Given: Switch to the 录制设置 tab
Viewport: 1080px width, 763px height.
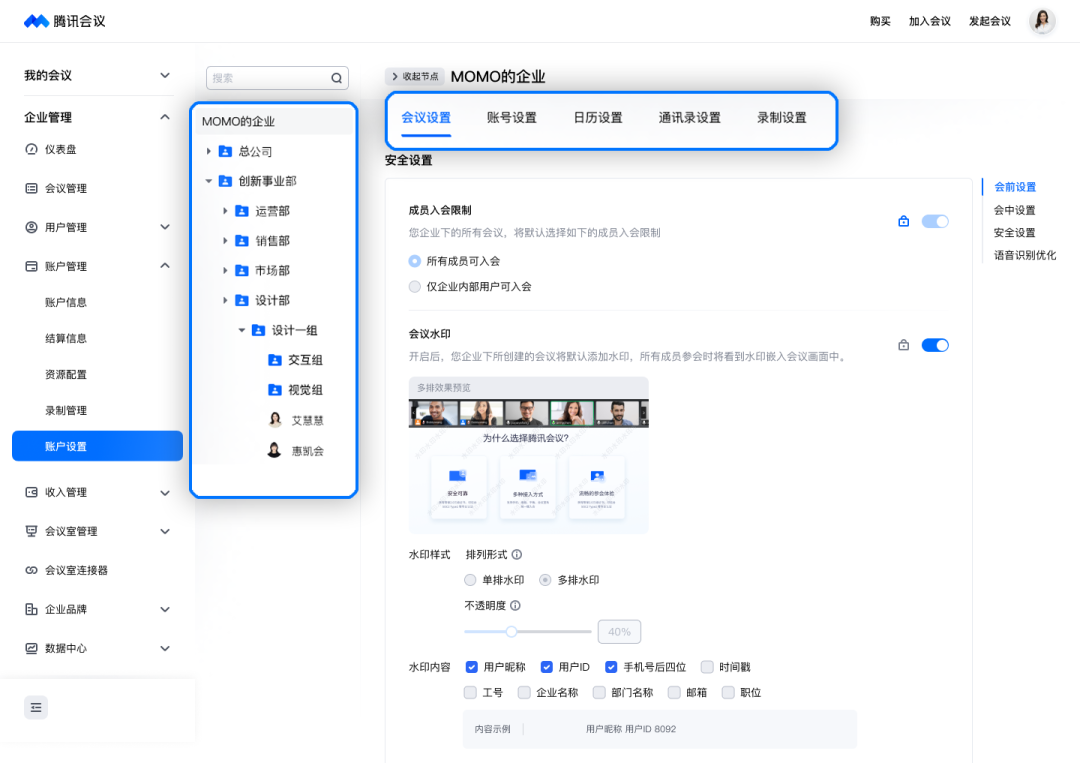Looking at the screenshot, I should [x=782, y=118].
